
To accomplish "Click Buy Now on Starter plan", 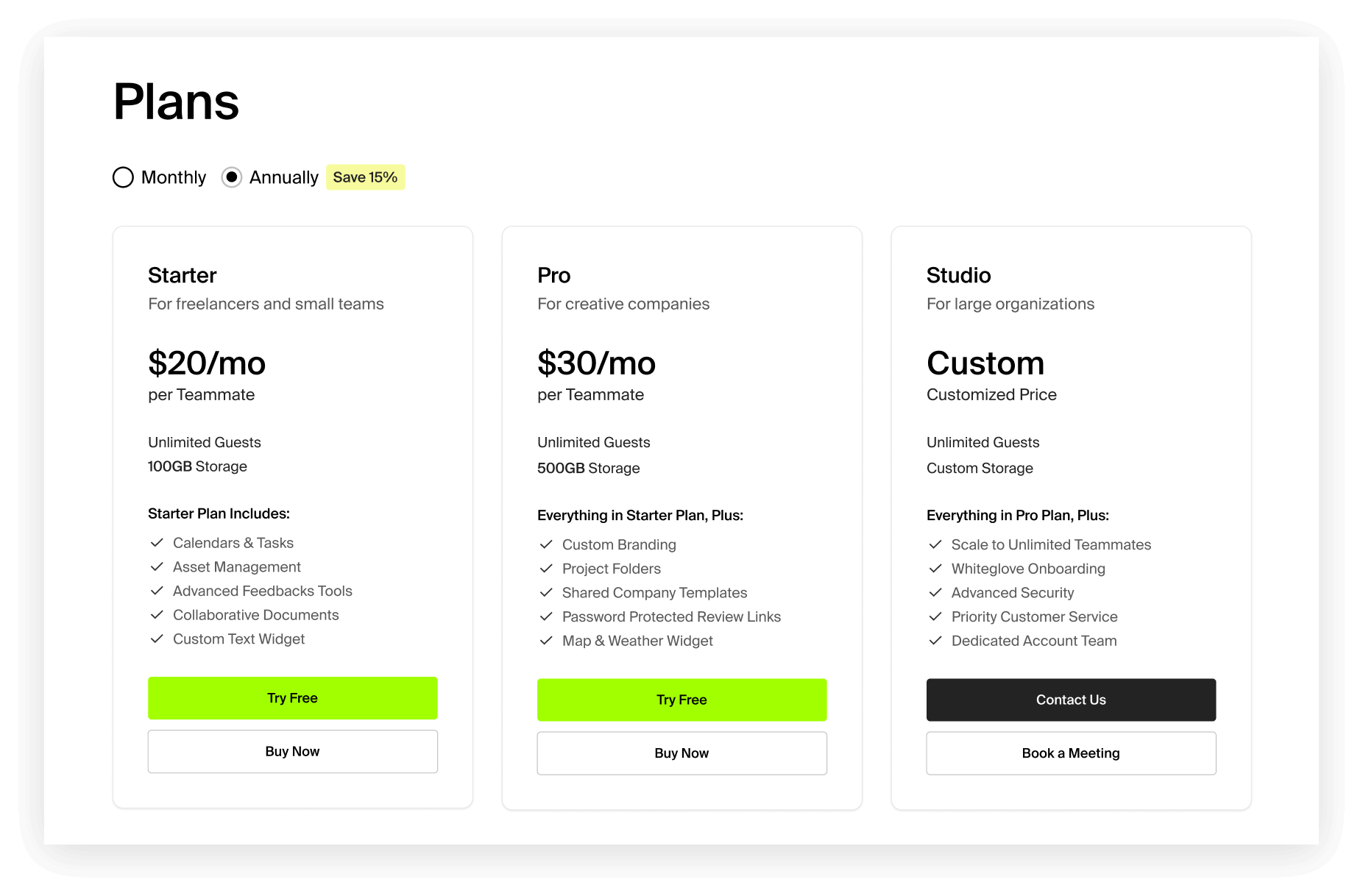I will 293,752.
